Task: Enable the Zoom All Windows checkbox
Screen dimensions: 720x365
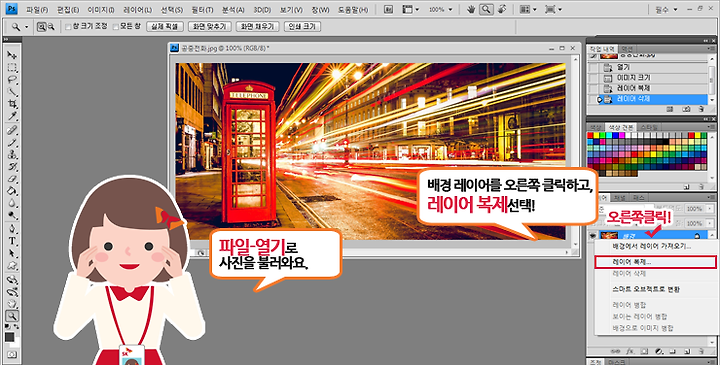Action: click(x=115, y=27)
